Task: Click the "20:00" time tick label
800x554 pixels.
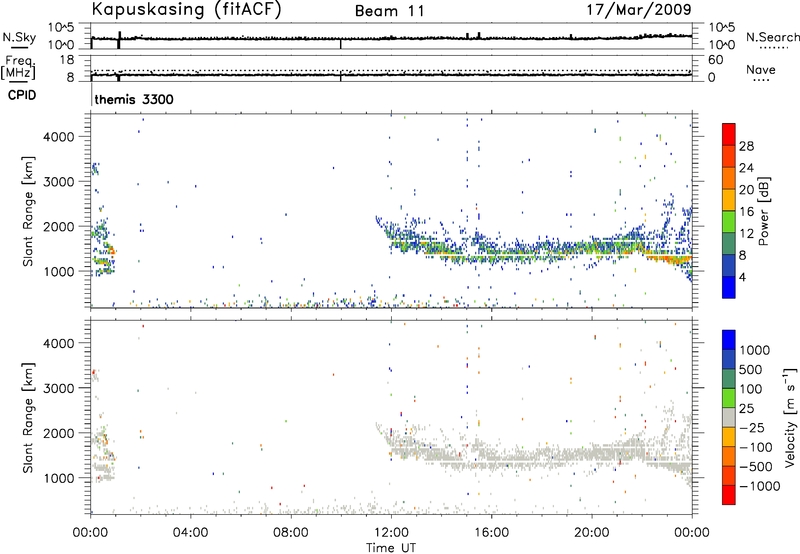Action: 591,533
